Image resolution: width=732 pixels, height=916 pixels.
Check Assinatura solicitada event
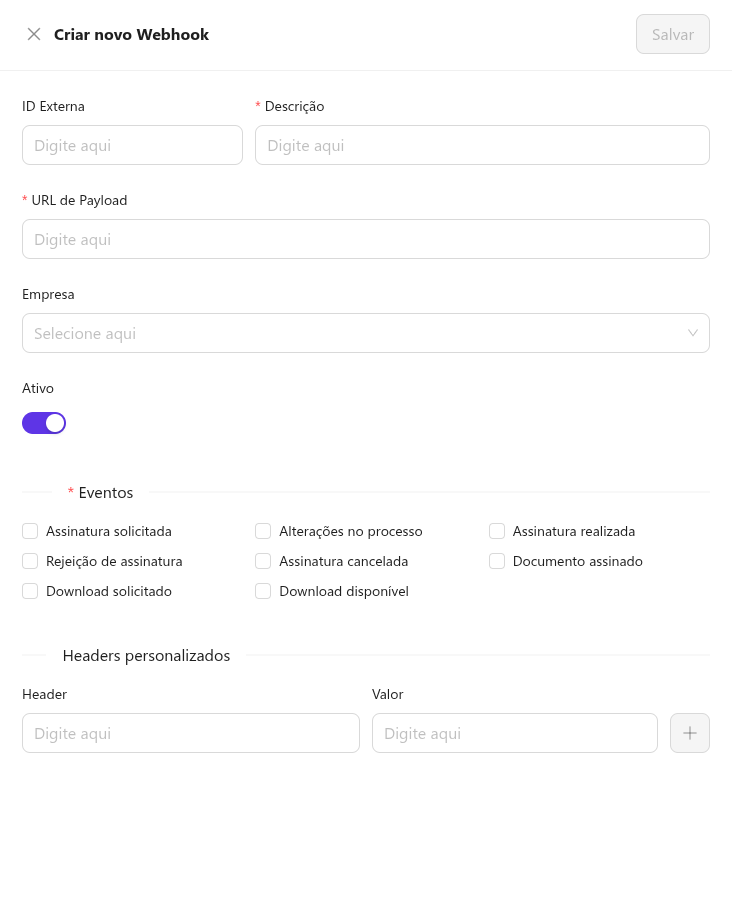click(x=30, y=531)
